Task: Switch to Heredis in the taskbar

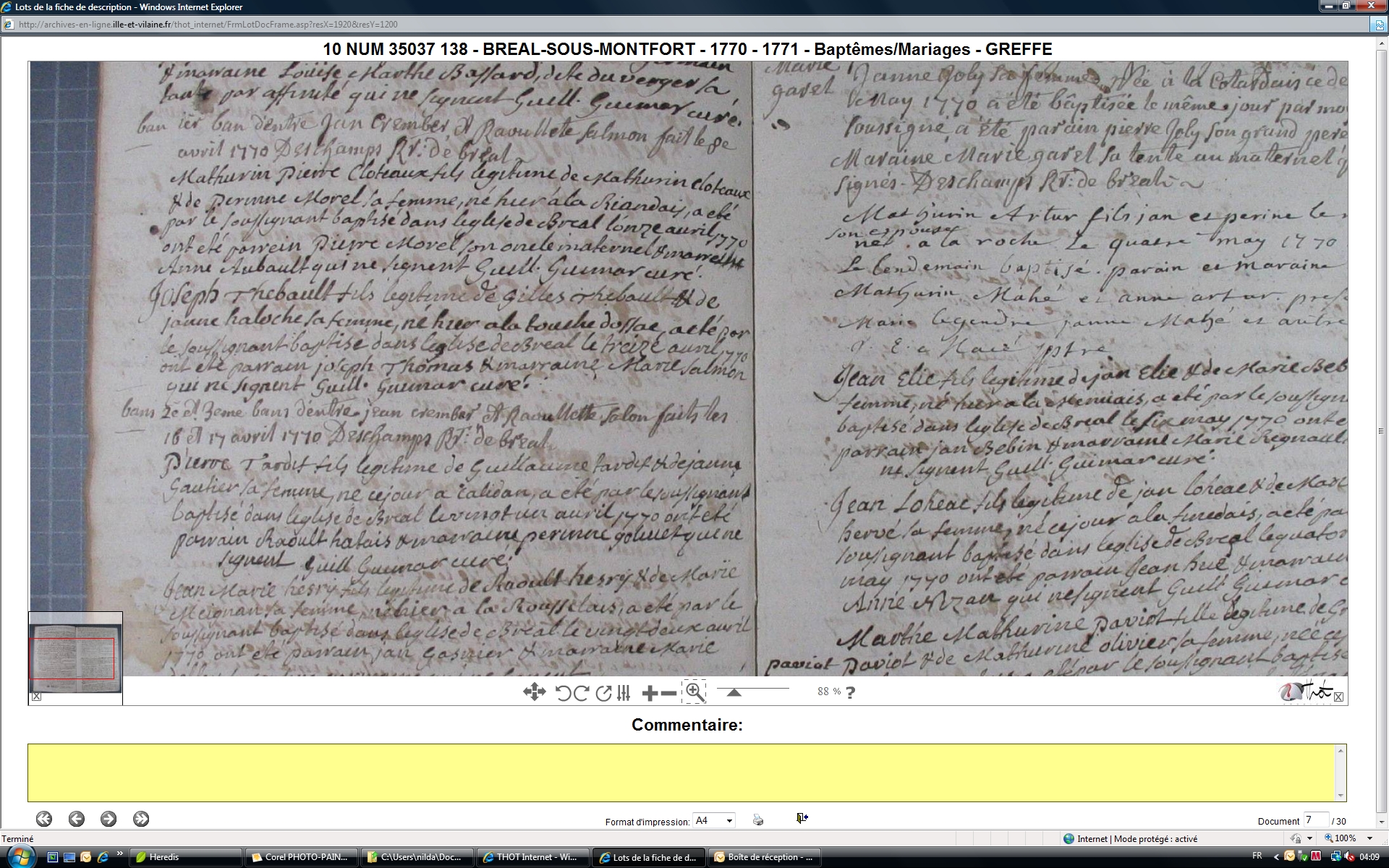Action: coord(184,857)
